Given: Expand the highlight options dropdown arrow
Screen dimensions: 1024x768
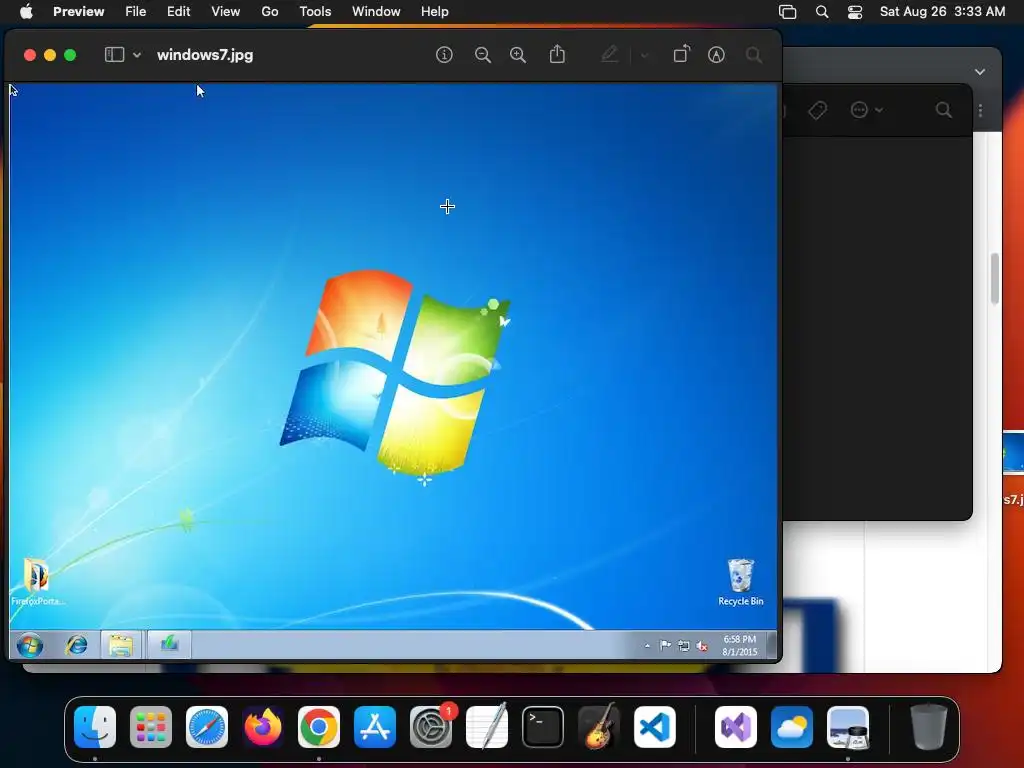Looking at the screenshot, I should tap(645, 56).
